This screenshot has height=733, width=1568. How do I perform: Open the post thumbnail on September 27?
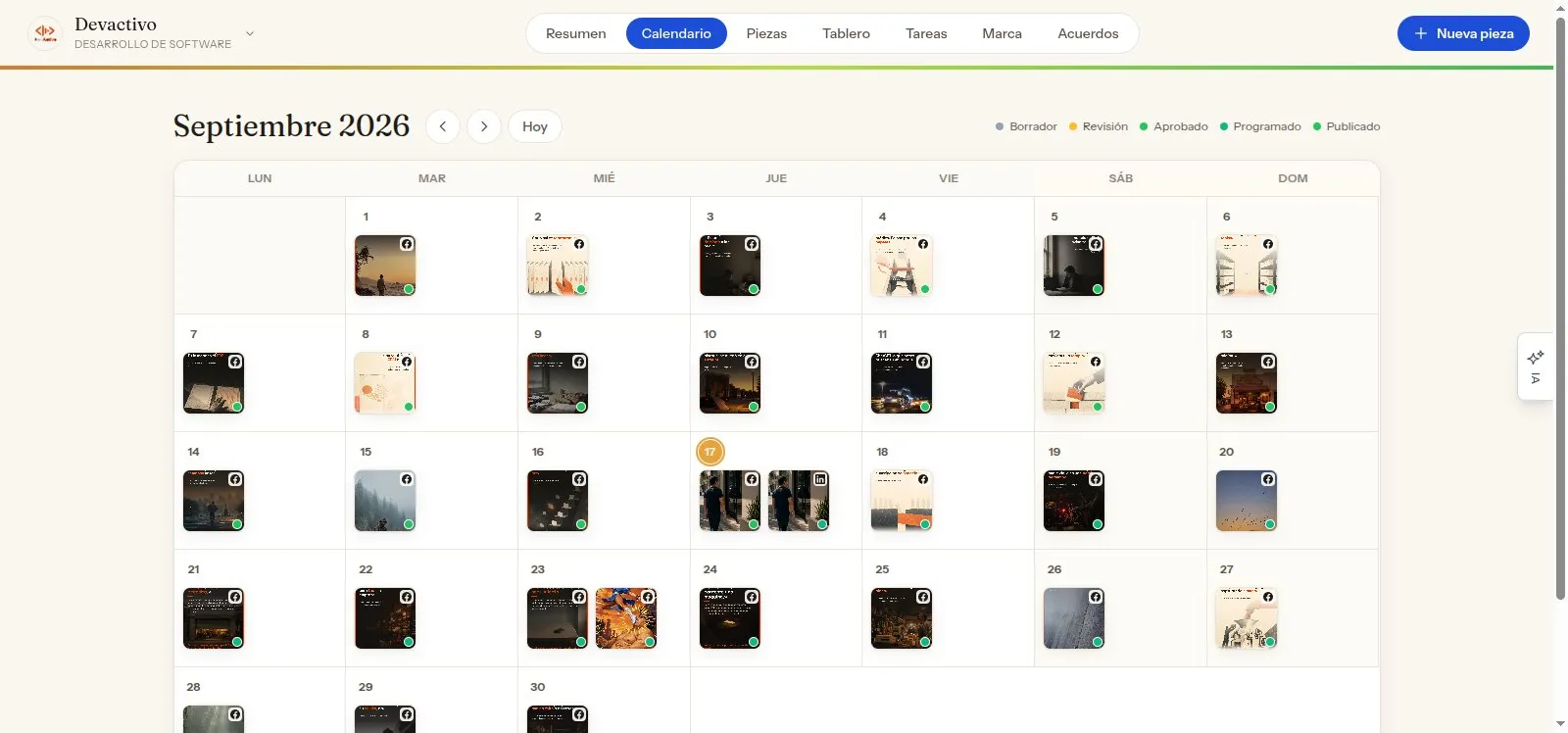point(1247,618)
